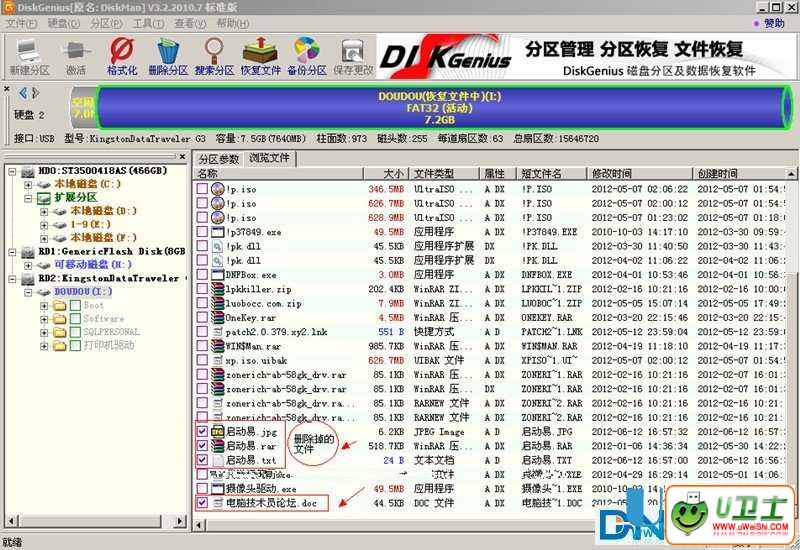The image size is (800, 550).
Task: Sort files by 名称 column header
Action: tap(279, 174)
